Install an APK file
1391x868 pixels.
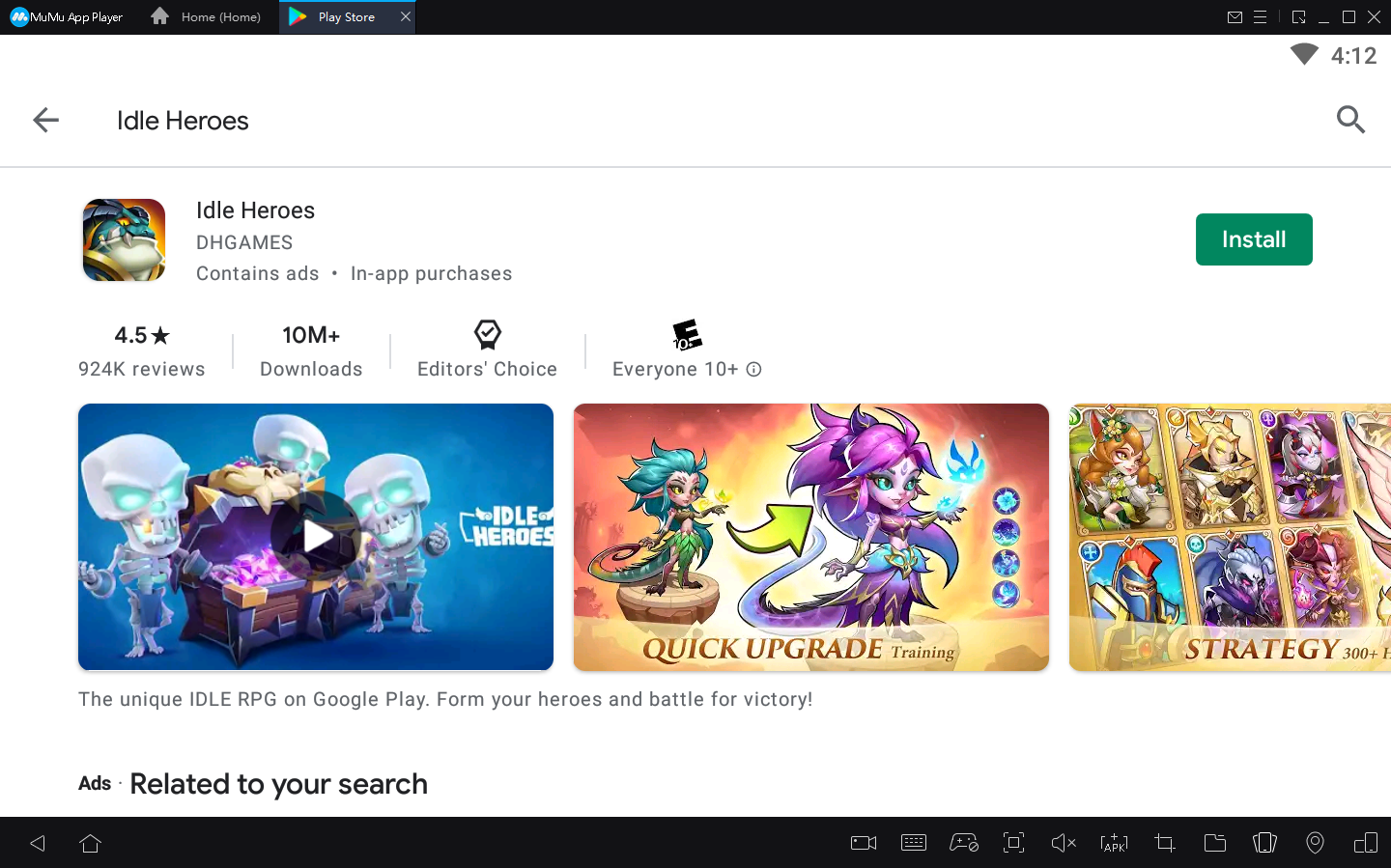click(1114, 843)
